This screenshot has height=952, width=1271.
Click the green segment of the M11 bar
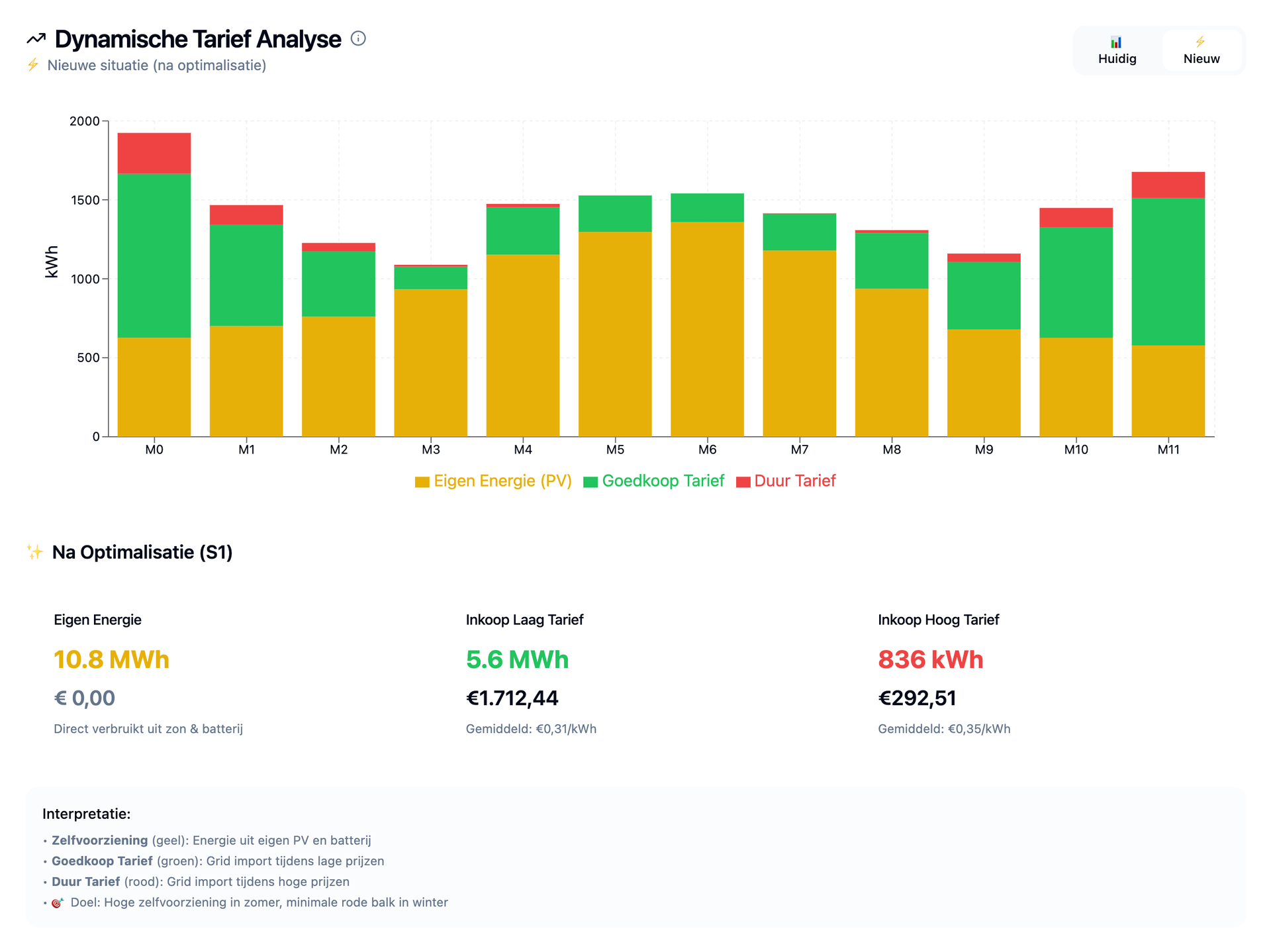point(1168,271)
